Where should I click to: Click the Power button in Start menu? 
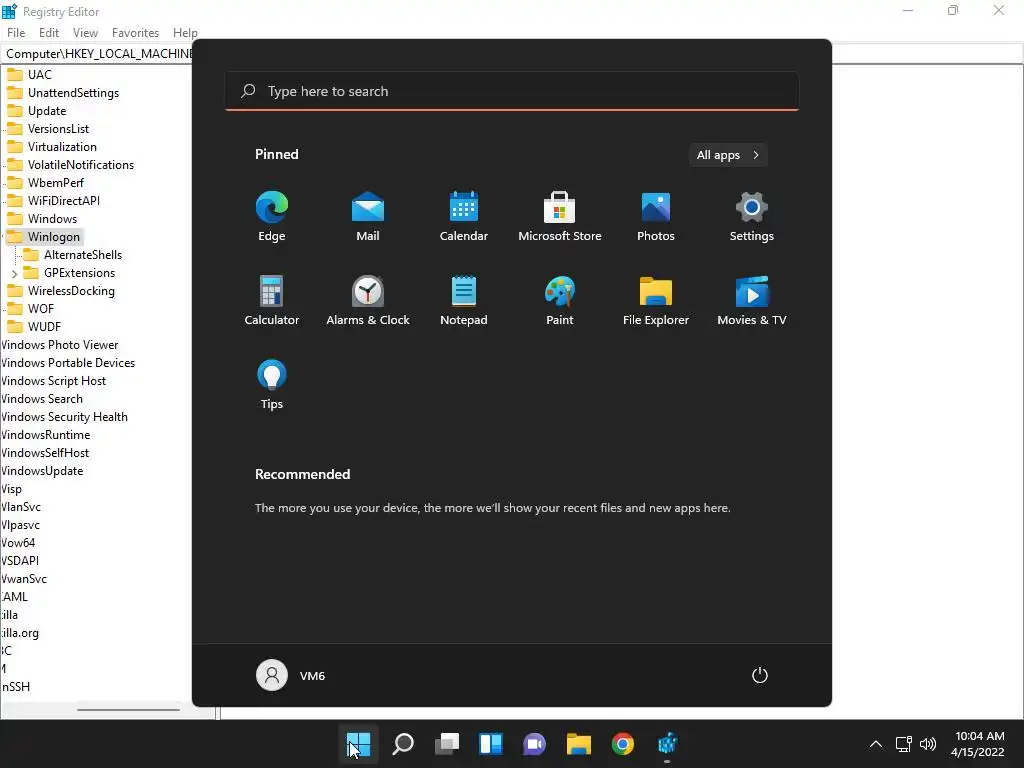point(760,675)
